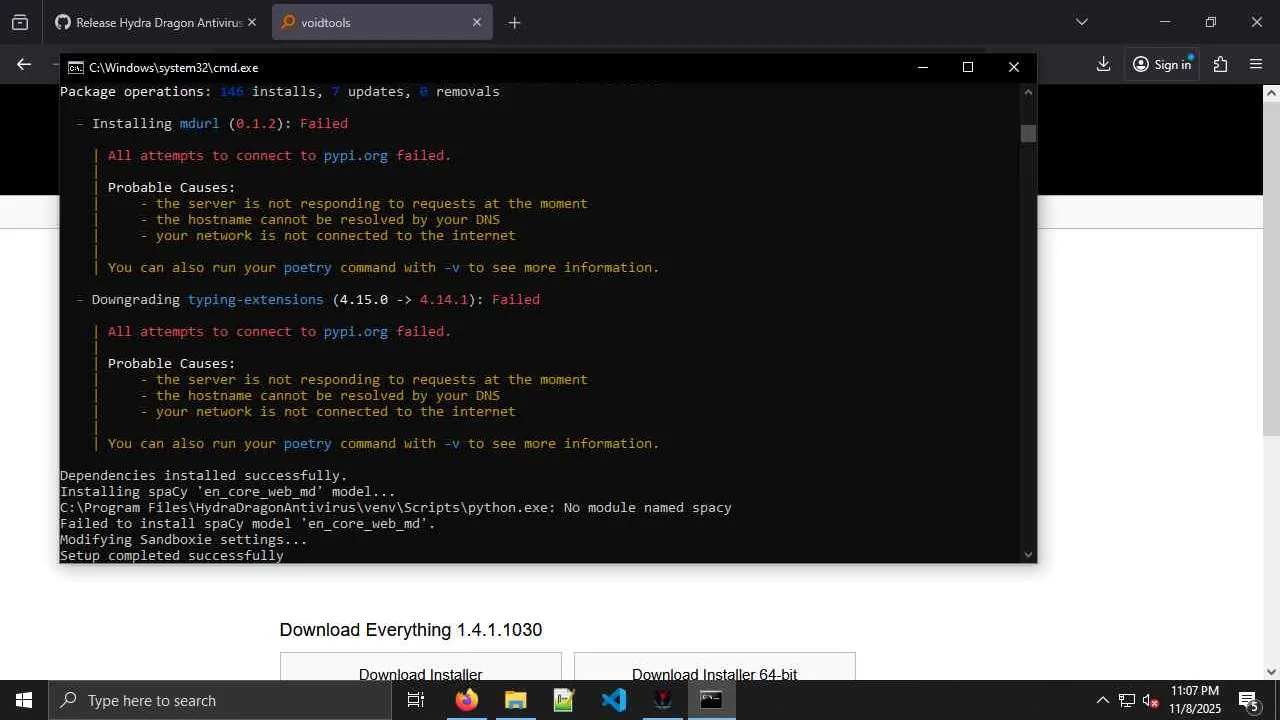Open the volume tray icon

[x=1151, y=700]
